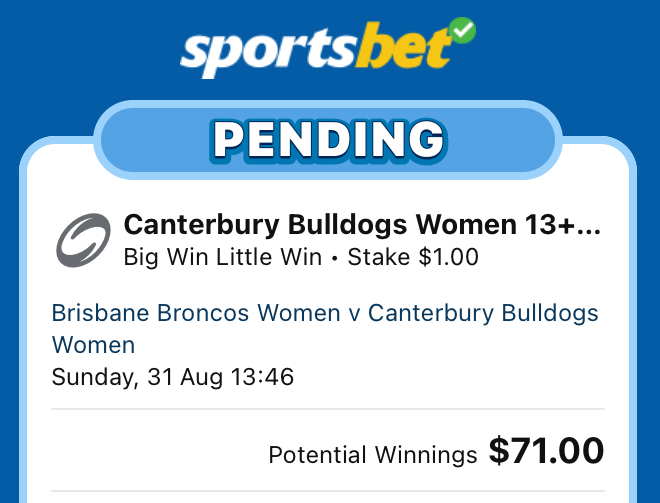Viewport: 660px width, 503px height.
Task: Open the Canterbury Bulldogs Women 13+ bet title
Action: (x=362, y=224)
